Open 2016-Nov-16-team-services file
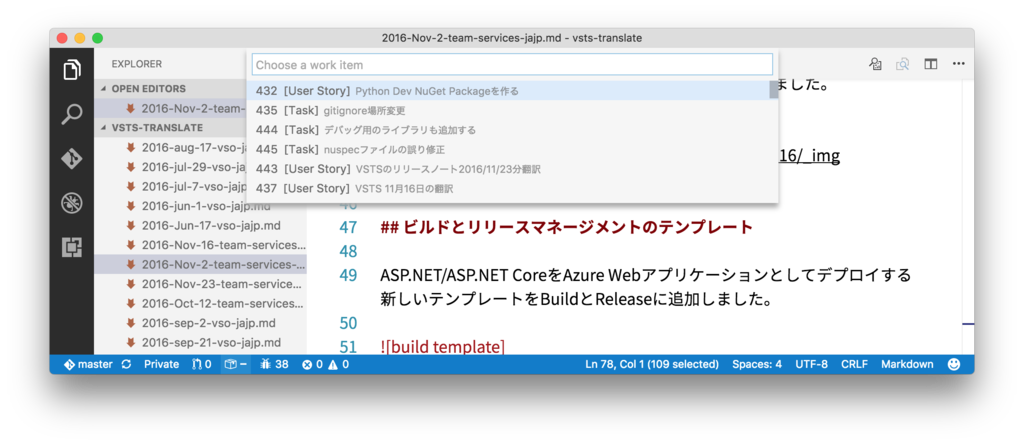The height and width of the screenshot is (445, 1024). 200,246
